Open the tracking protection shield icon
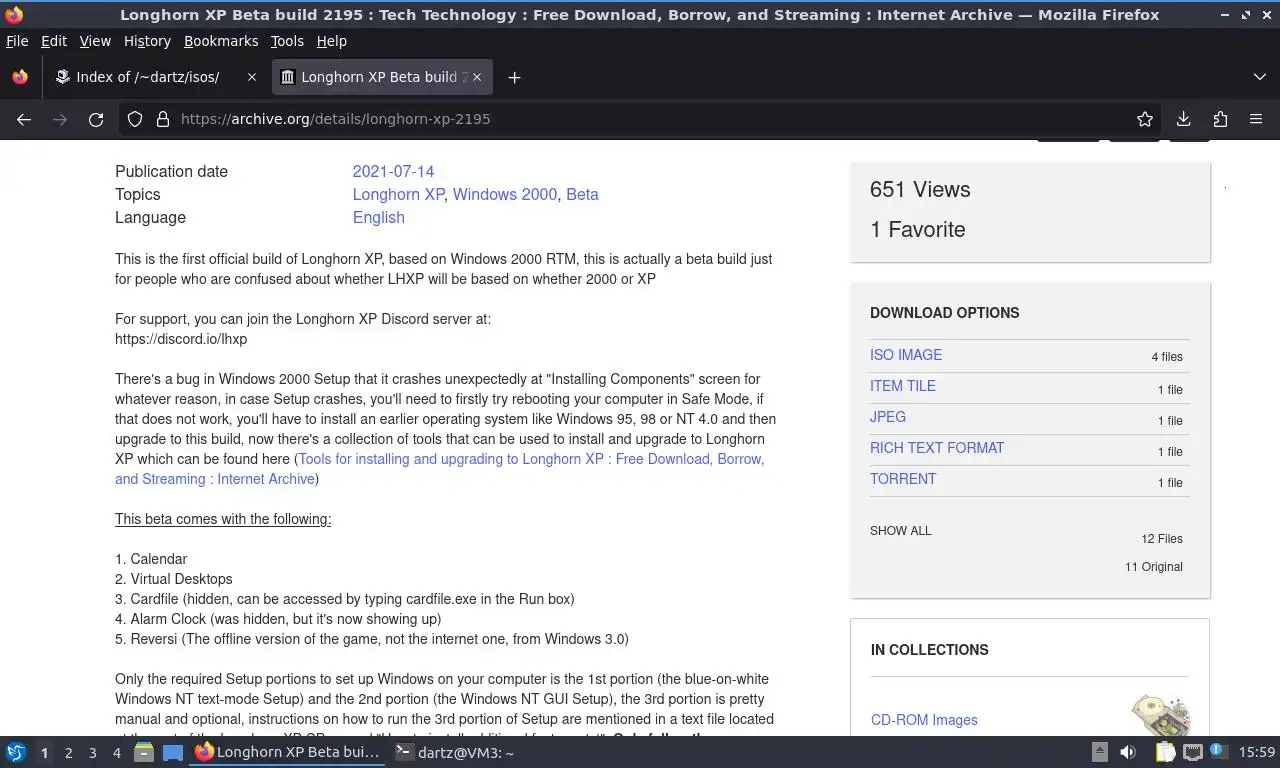The height and width of the screenshot is (768, 1280). [135, 119]
